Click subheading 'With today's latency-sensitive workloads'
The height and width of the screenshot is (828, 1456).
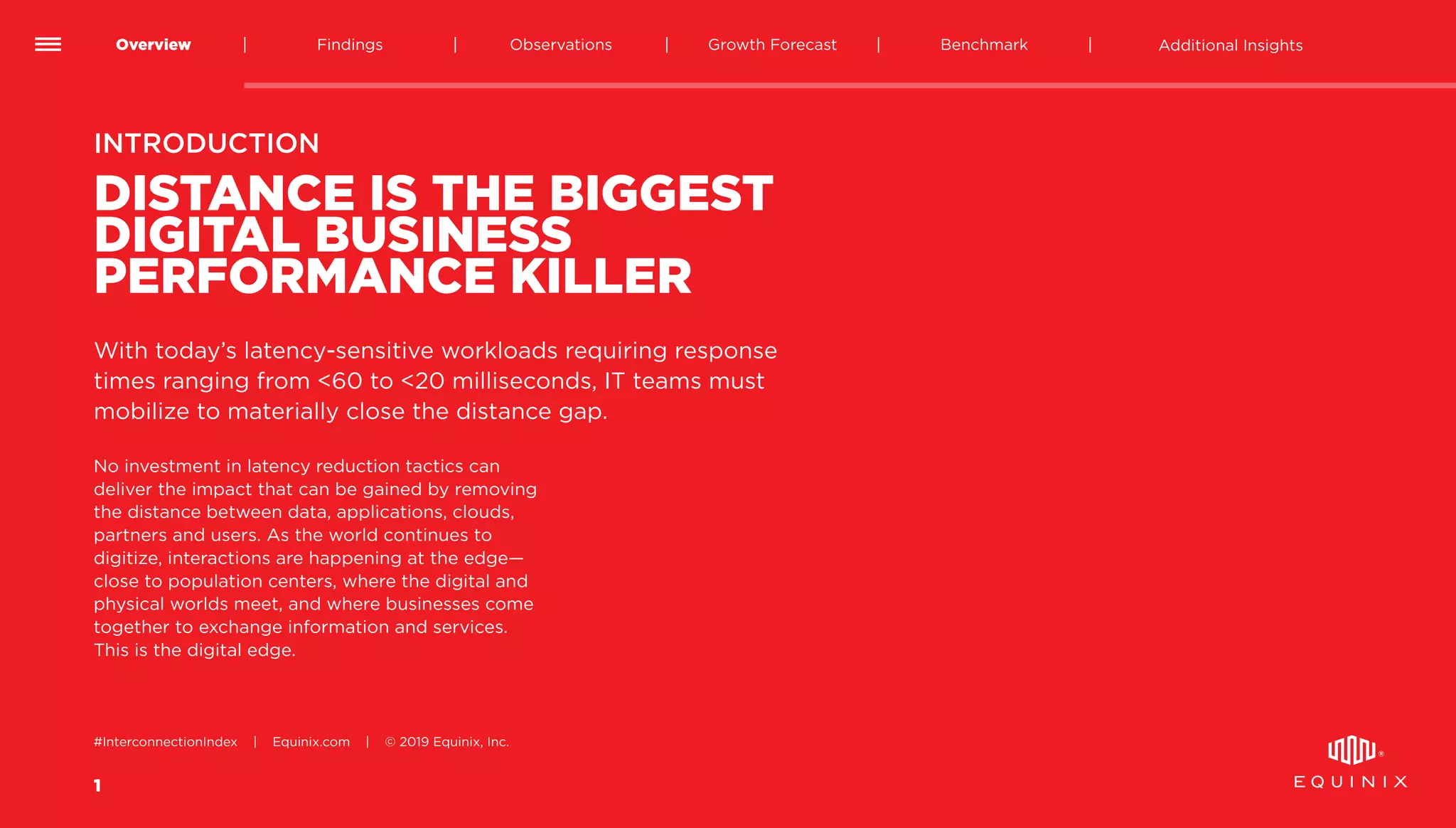(x=436, y=381)
